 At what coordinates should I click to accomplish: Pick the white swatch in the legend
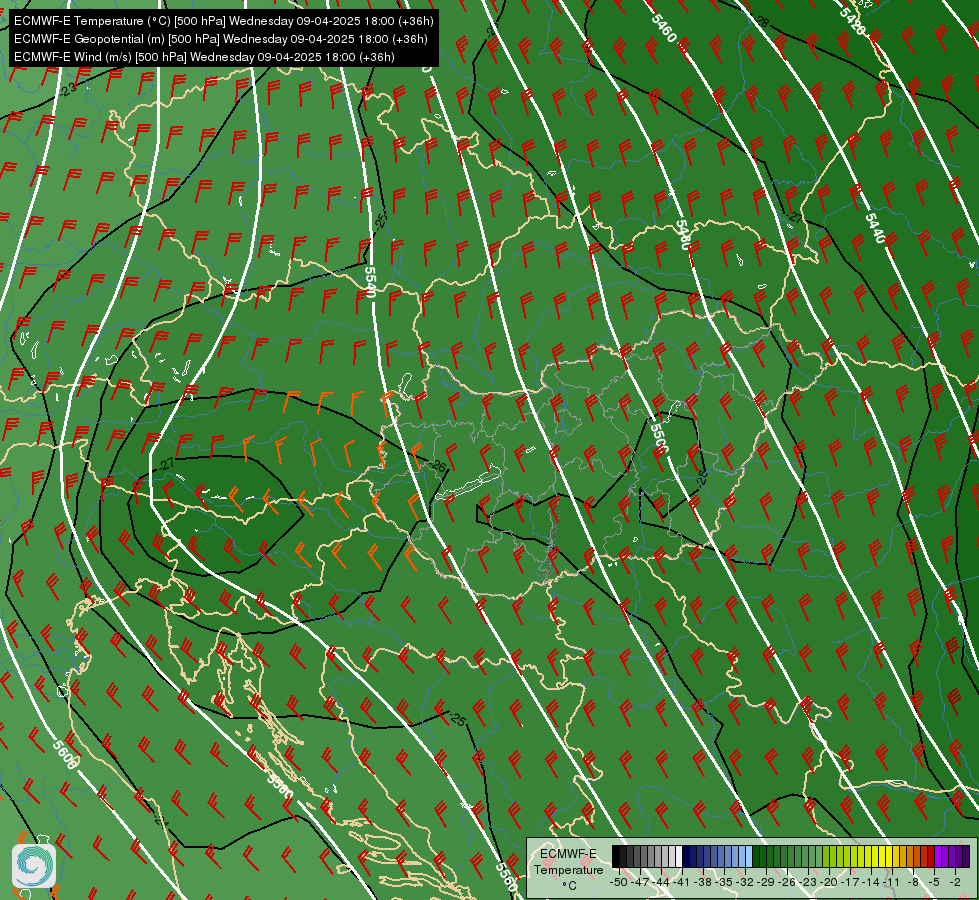point(679,856)
